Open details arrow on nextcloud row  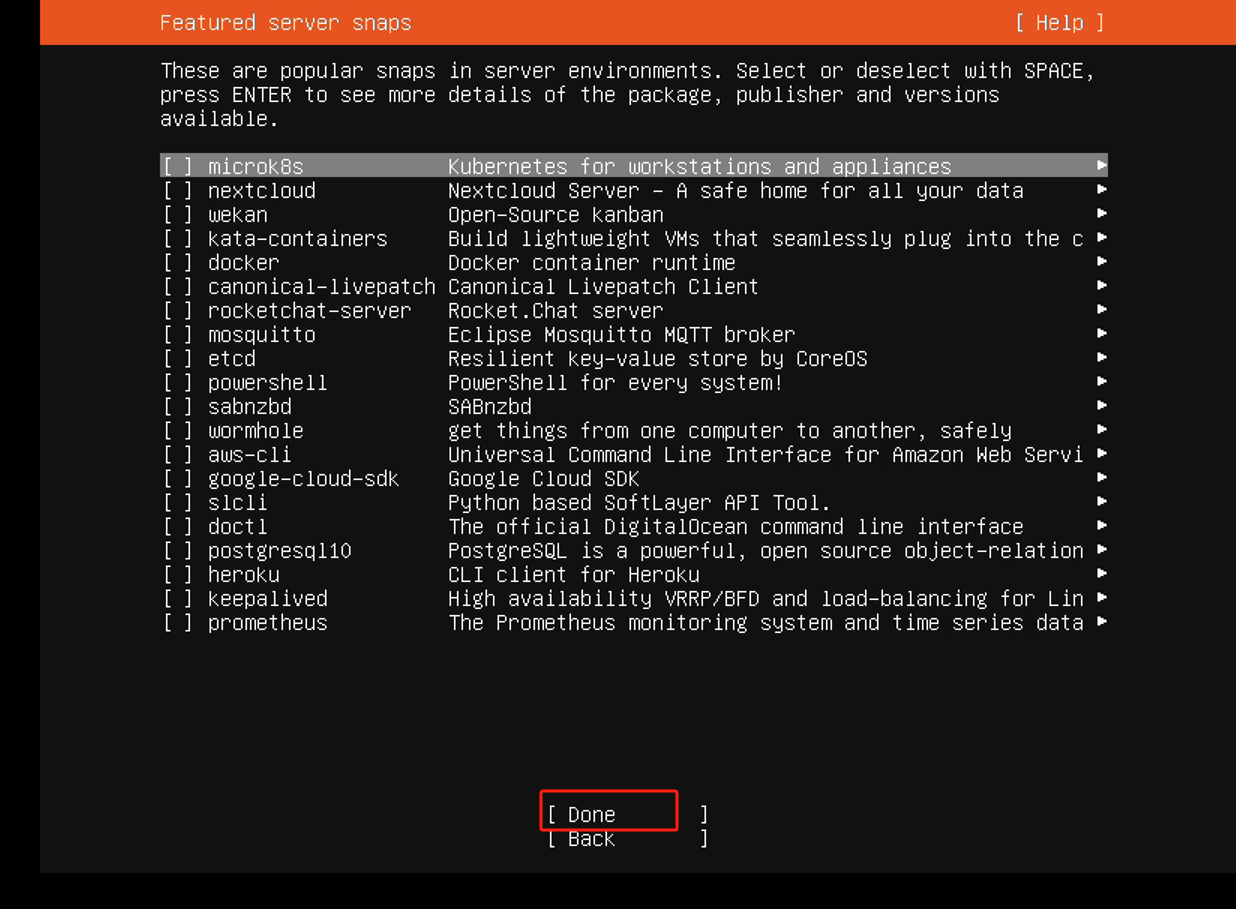pyautogui.click(x=1101, y=189)
